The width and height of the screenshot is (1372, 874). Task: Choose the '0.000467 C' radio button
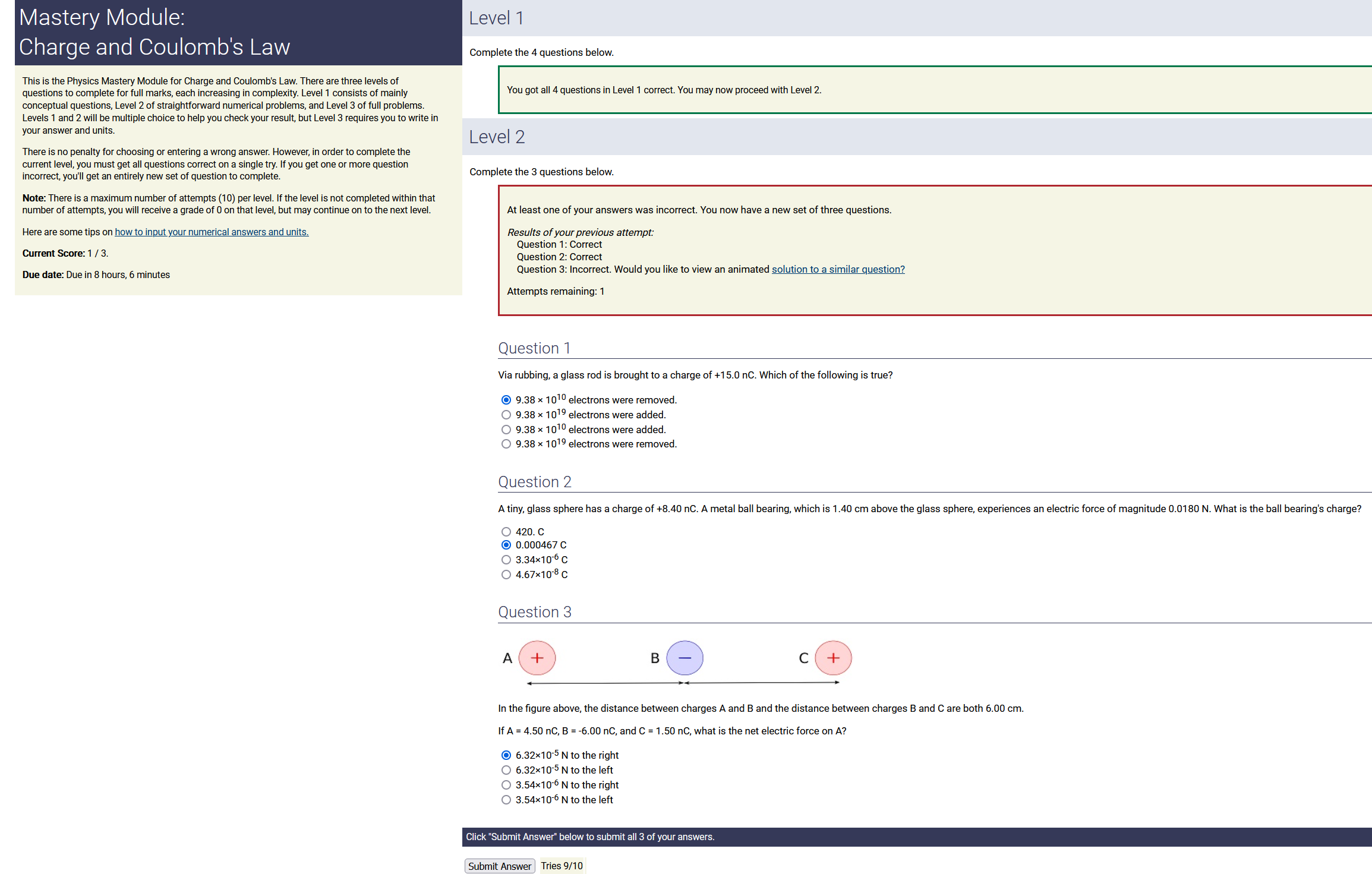[506, 545]
